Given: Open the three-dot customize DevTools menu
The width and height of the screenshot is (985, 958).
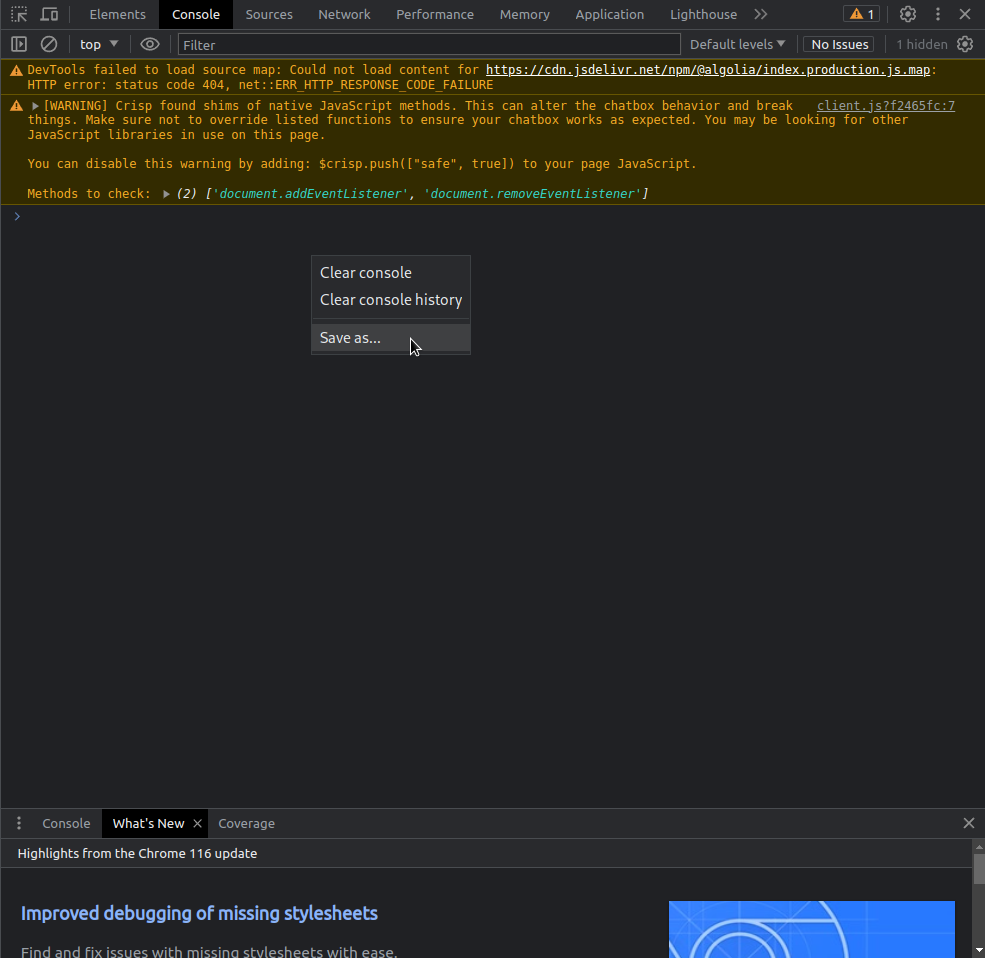Looking at the screenshot, I should 938,14.
